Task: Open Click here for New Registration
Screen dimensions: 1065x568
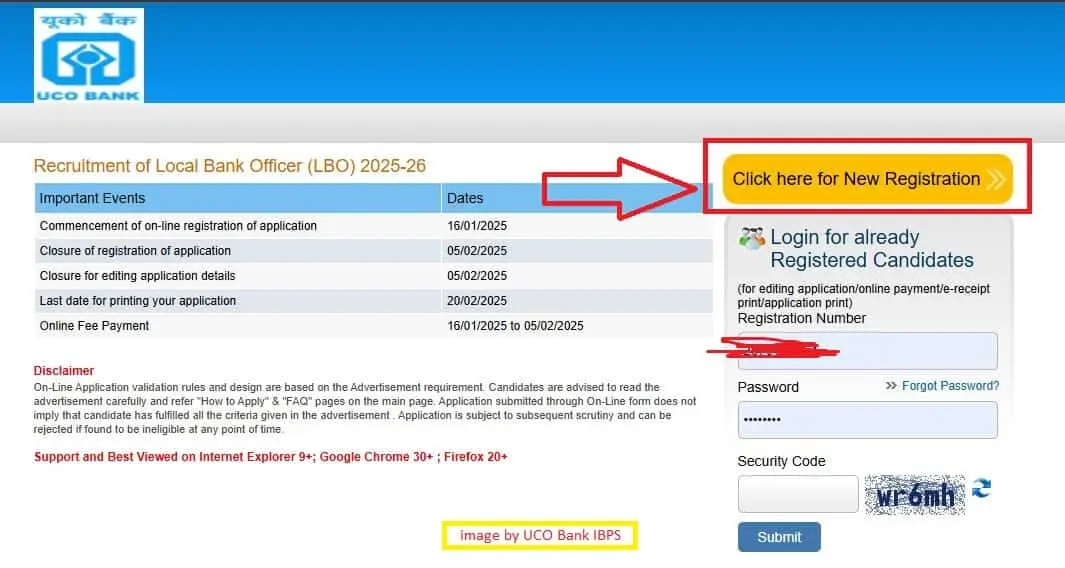Action: pyautogui.click(x=867, y=179)
